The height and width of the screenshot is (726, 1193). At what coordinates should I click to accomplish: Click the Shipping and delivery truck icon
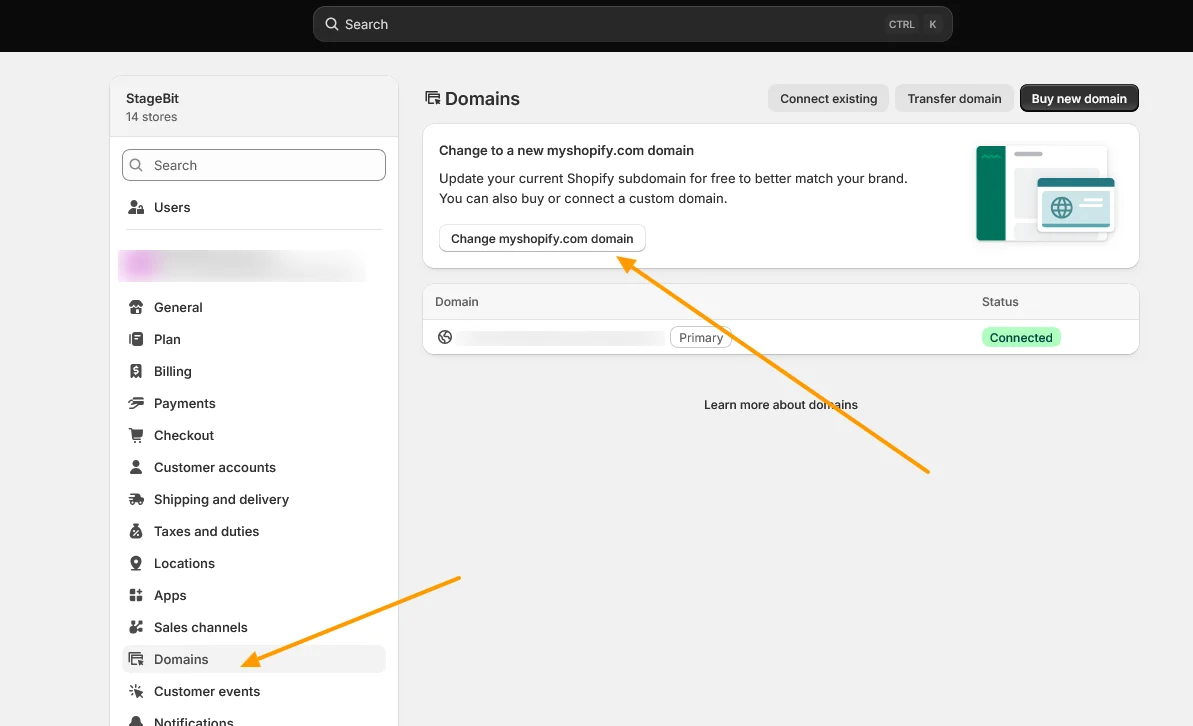pyautogui.click(x=136, y=499)
